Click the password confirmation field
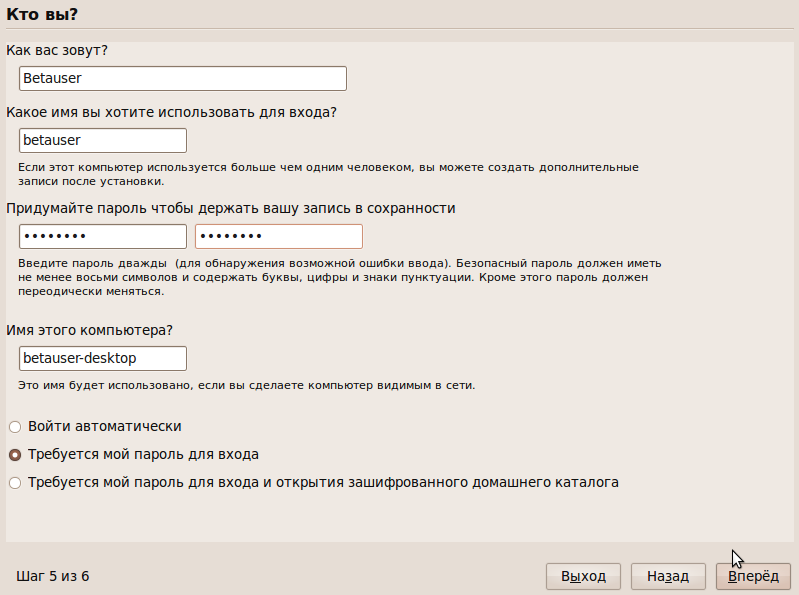 (x=279, y=236)
